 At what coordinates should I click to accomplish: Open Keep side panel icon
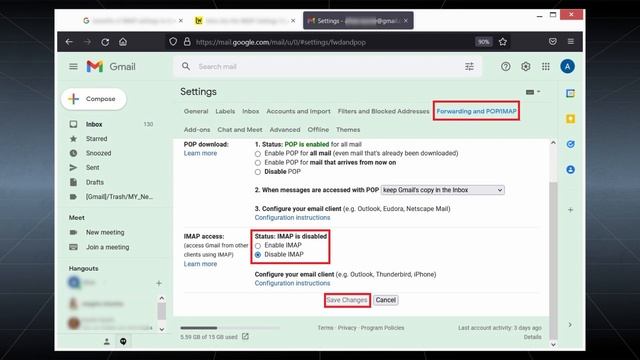point(571,119)
